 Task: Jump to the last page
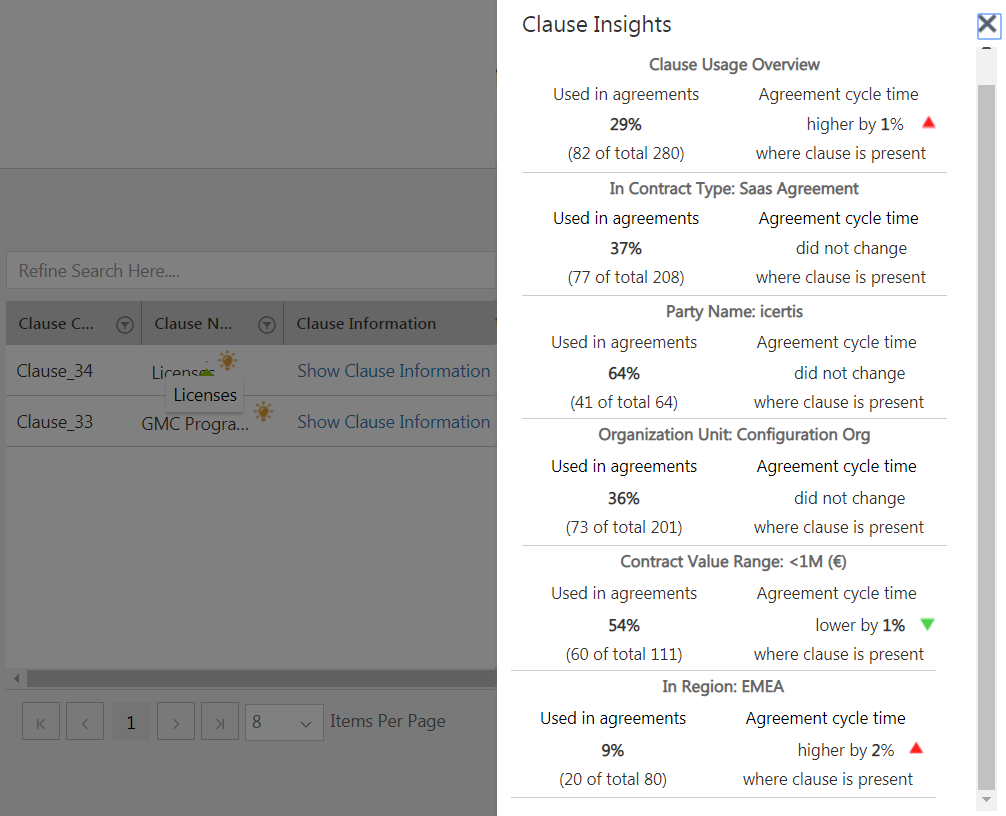tap(219, 721)
